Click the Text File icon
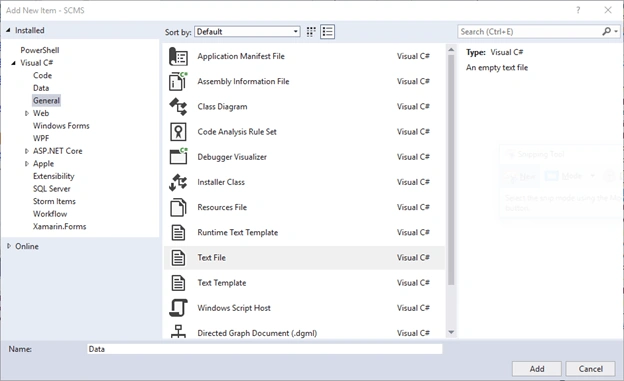624x381 pixels. [x=178, y=258]
